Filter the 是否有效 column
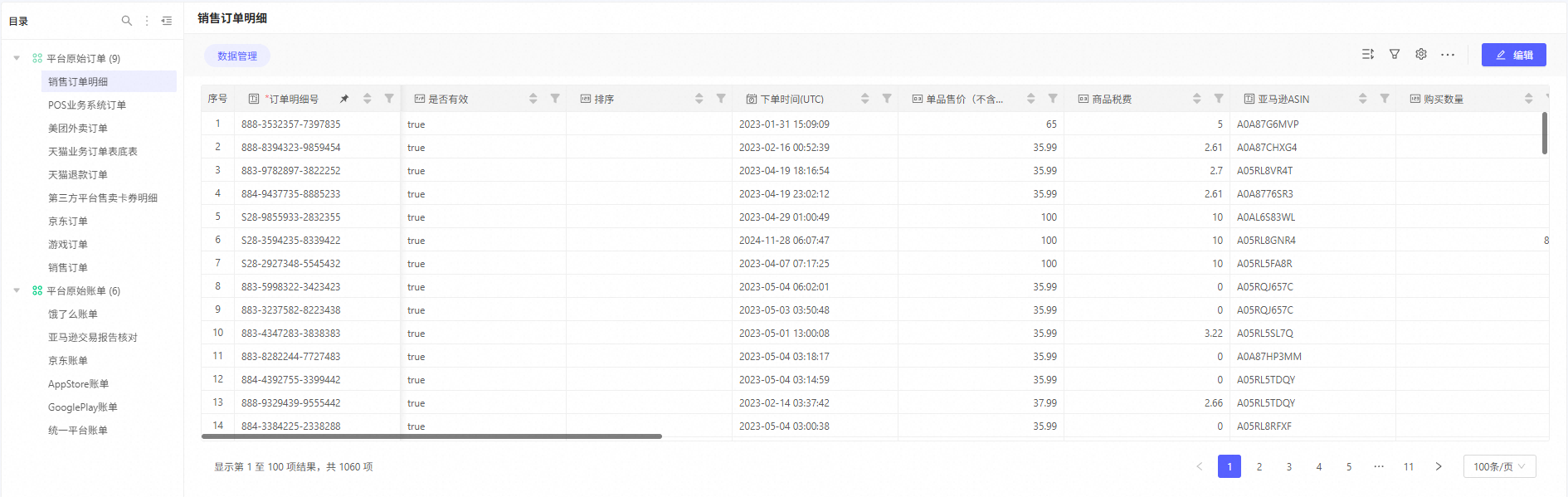This screenshot has height=497, width=1568. pos(555,99)
